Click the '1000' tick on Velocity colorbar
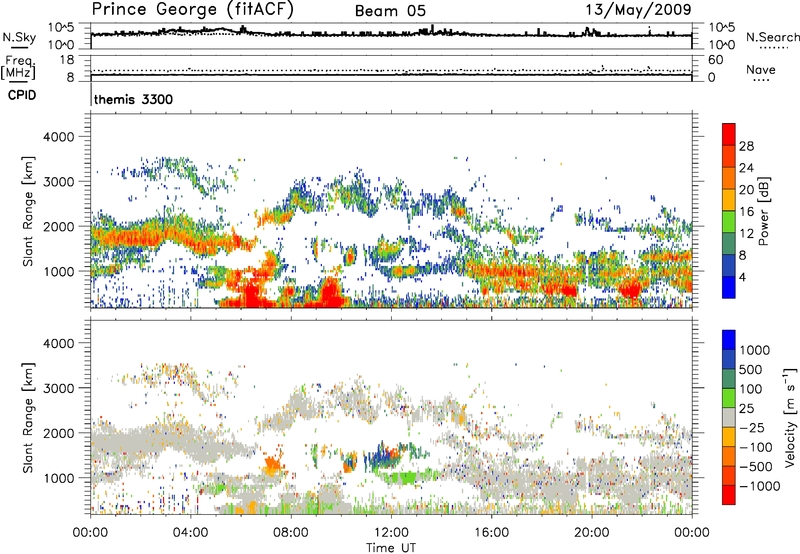800x554 pixels. [755, 350]
